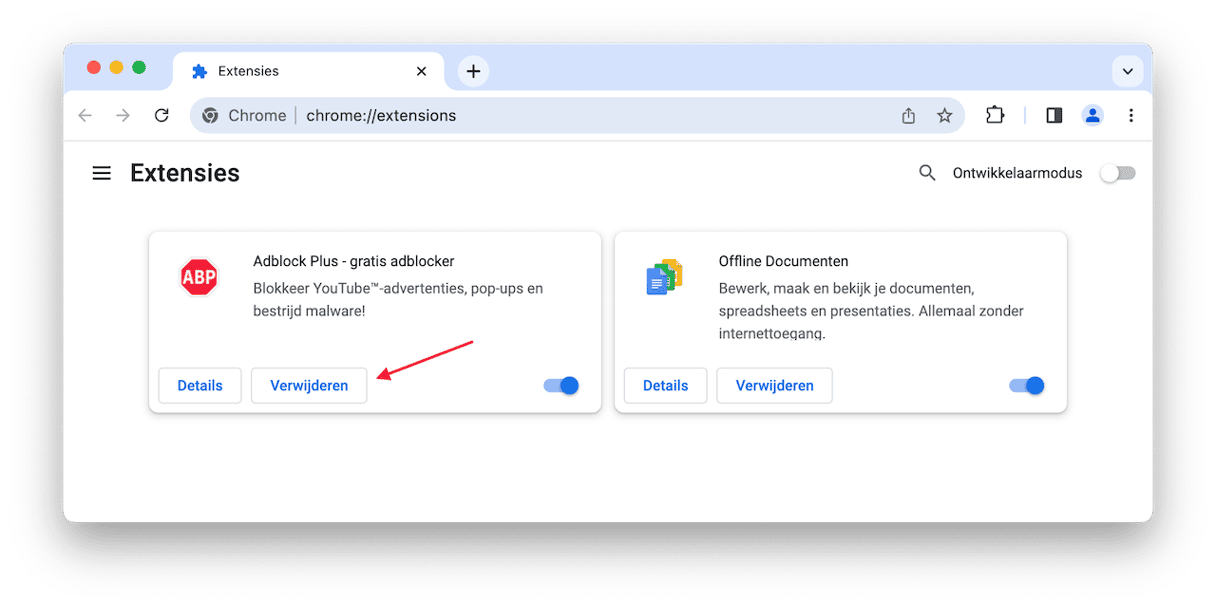
Task: Open Details for Adblock Plus
Action: [x=200, y=386]
